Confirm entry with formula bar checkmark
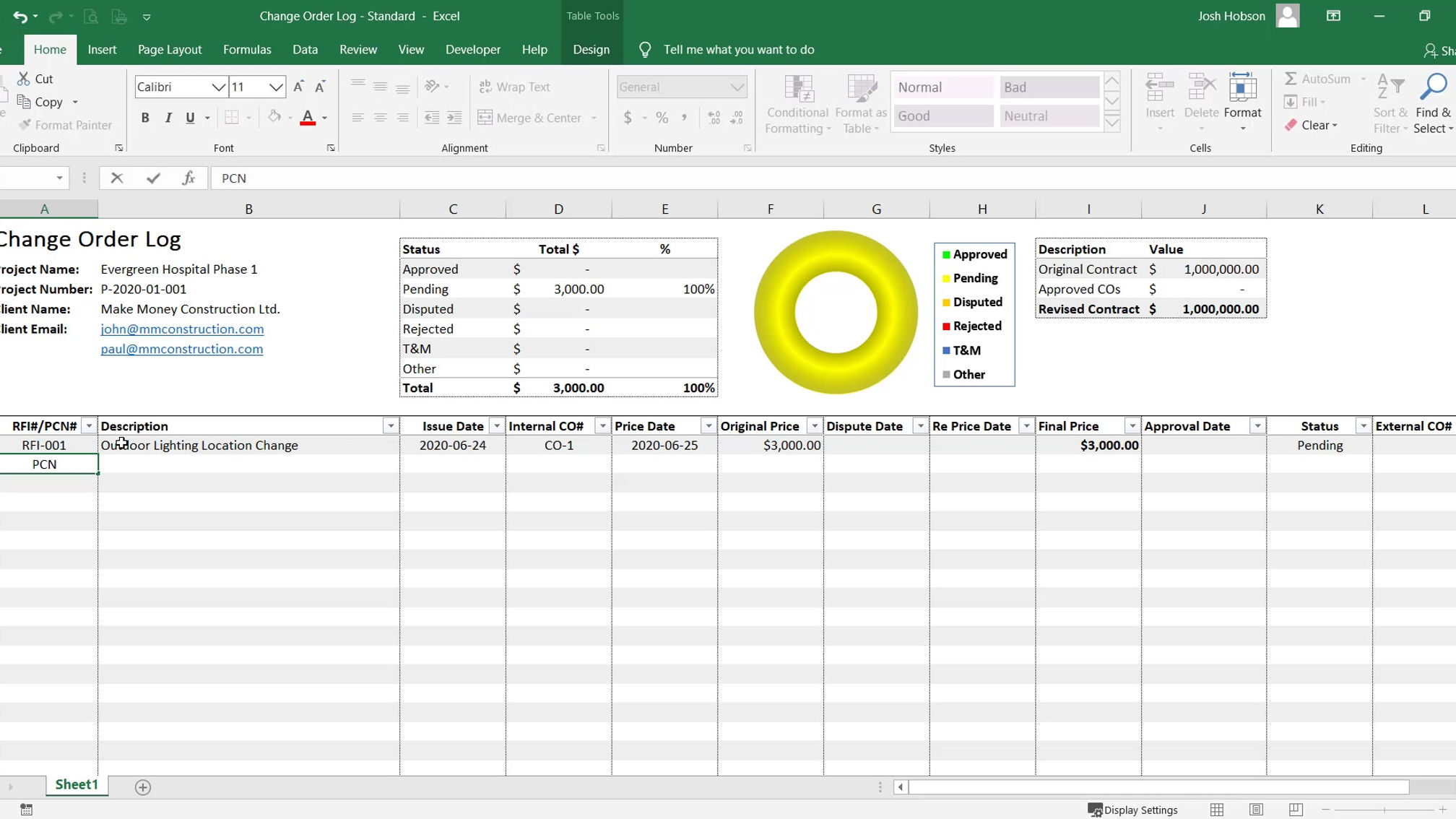Image resolution: width=1456 pixels, height=819 pixels. (153, 178)
